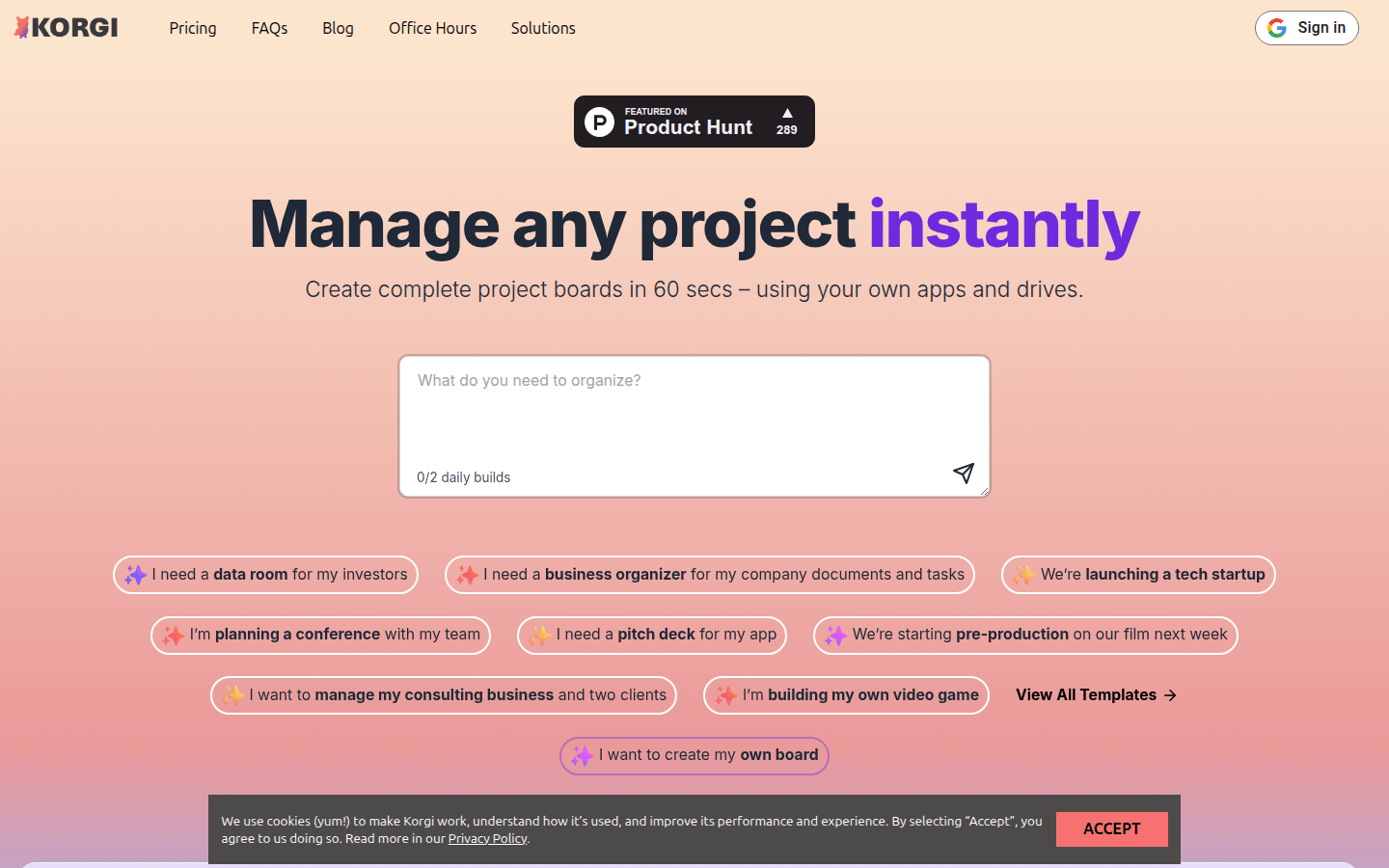The width and height of the screenshot is (1389, 868).
Task: Open the Privacy Policy link
Action: (x=487, y=839)
